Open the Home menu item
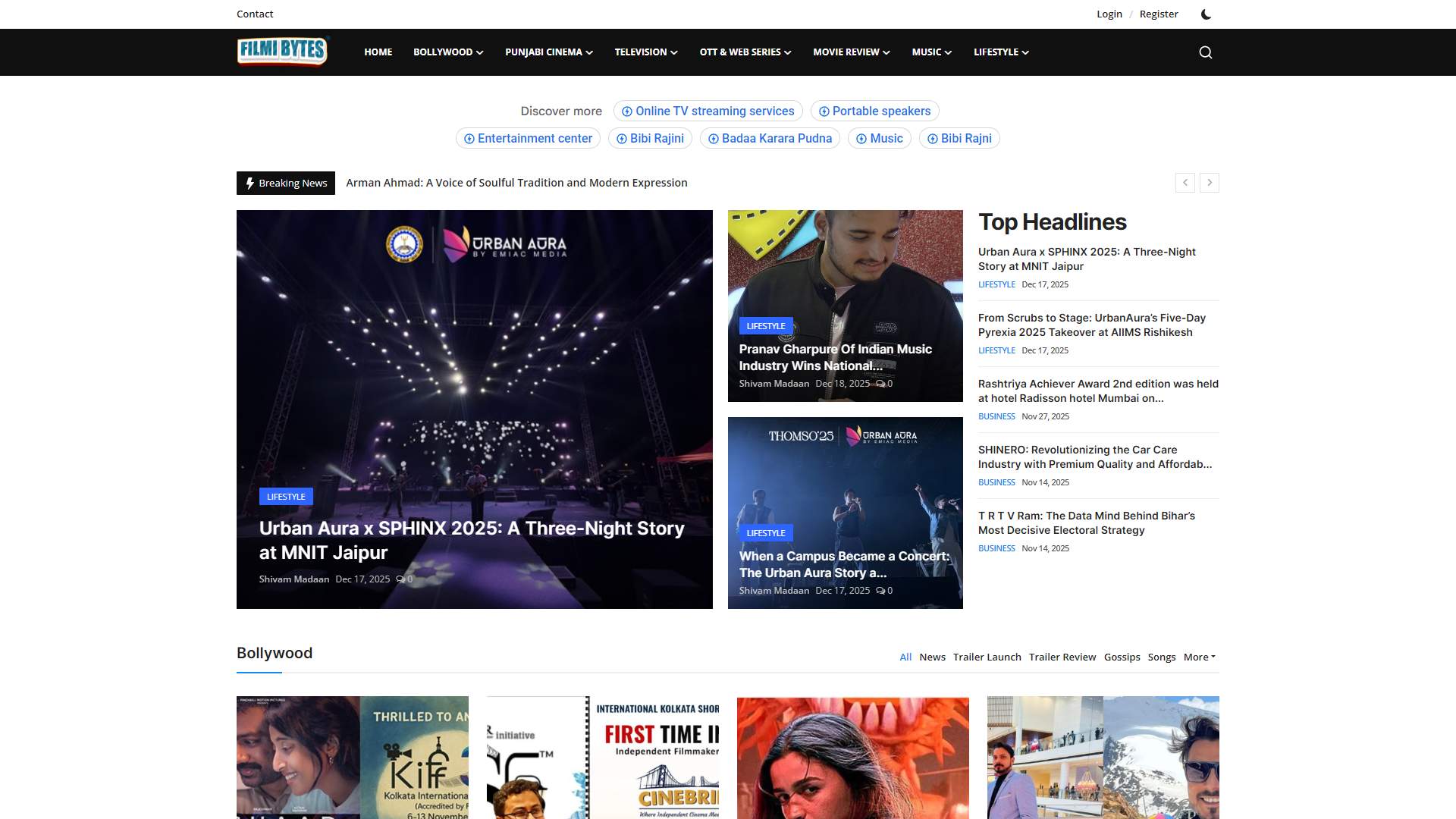The image size is (1456, 819). (x=378, y=52)
